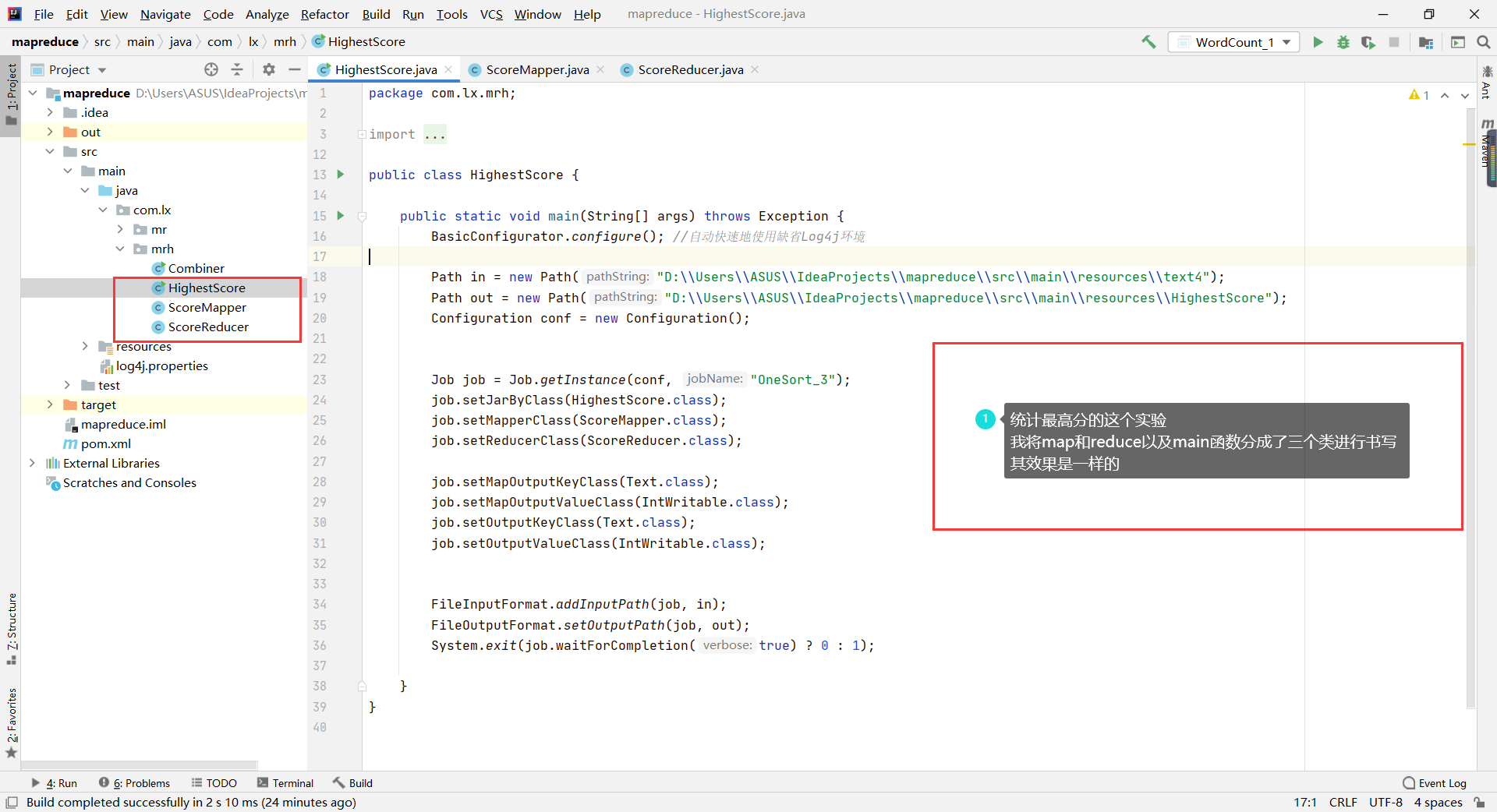
Task: Open the Navigate menu
Action: pyautogui.click(x=165, y=14)
